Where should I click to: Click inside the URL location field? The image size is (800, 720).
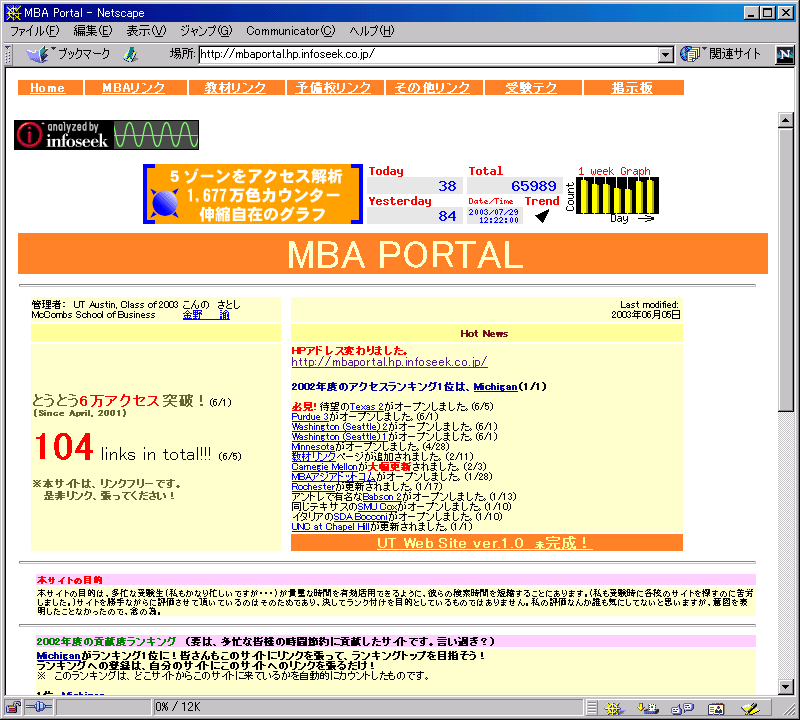coord(428,54)
